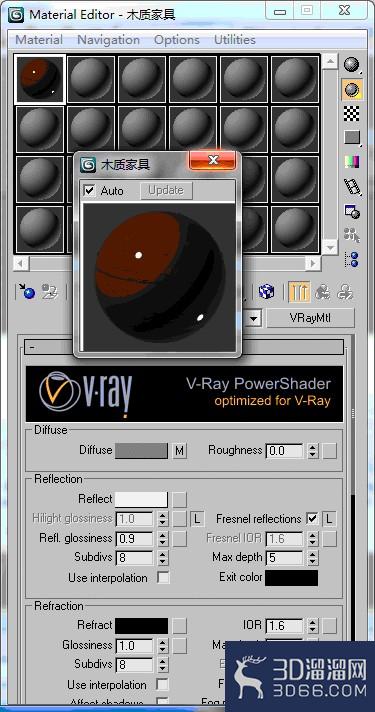
Task: Open the Exit color swatch
Action: click(x=291, y=578)
